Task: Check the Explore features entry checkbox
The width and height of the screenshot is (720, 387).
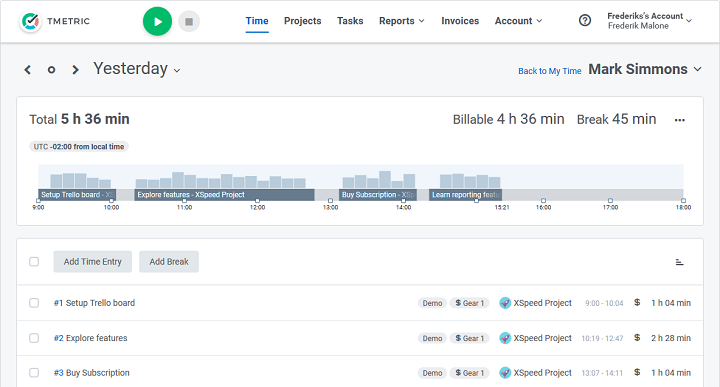Action: 34,338
